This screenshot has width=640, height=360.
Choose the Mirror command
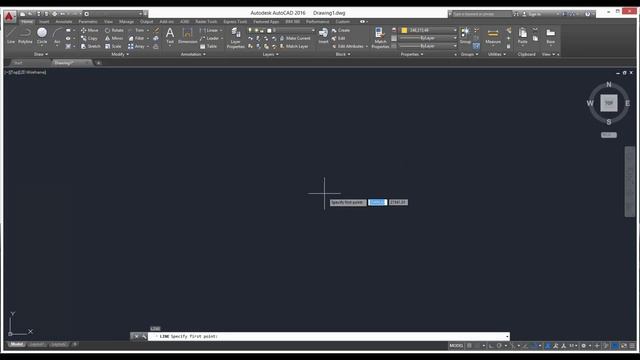113,38
